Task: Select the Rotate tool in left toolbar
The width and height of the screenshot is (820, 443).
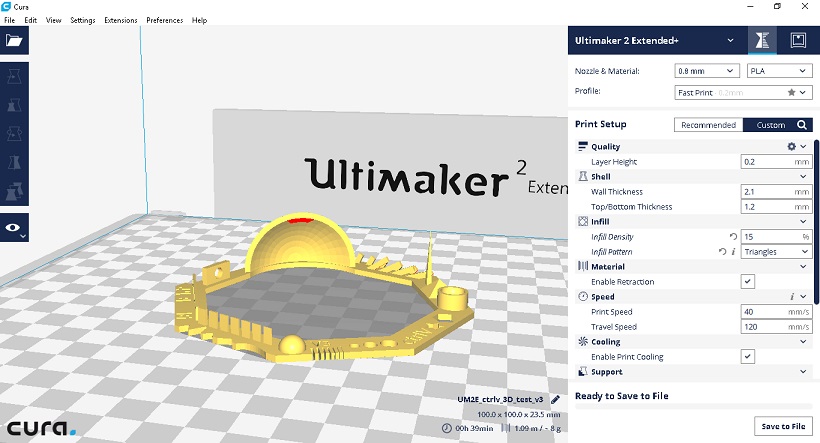Action: (14, 134)
